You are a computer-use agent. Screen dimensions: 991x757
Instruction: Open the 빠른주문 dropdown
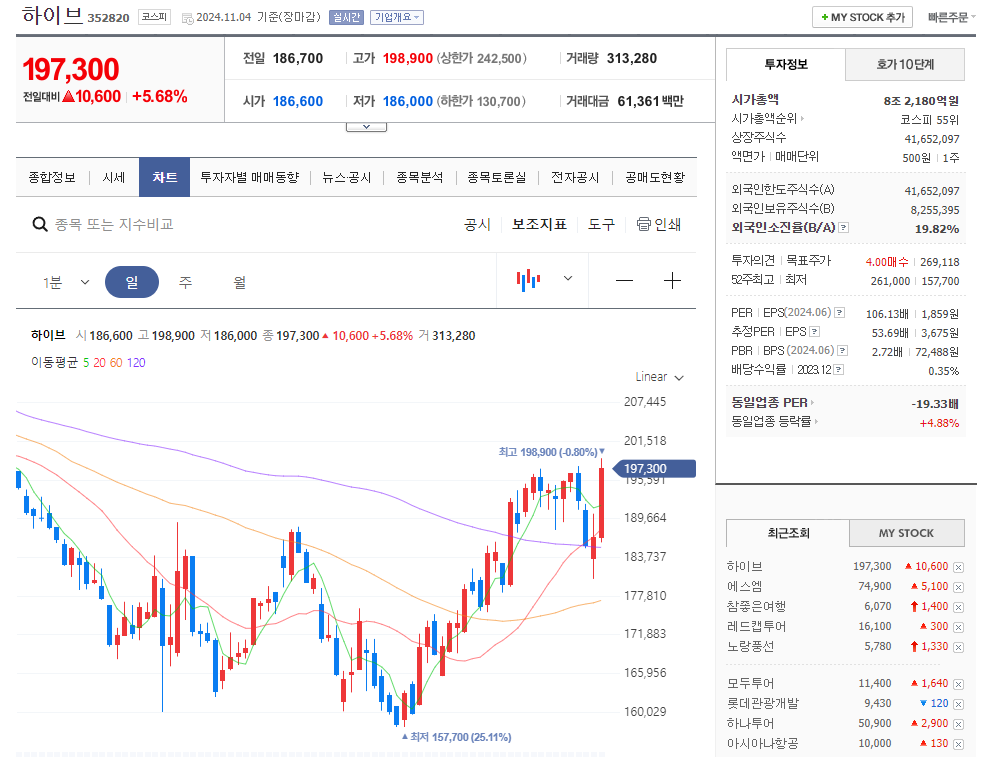[x=951, y=18]
